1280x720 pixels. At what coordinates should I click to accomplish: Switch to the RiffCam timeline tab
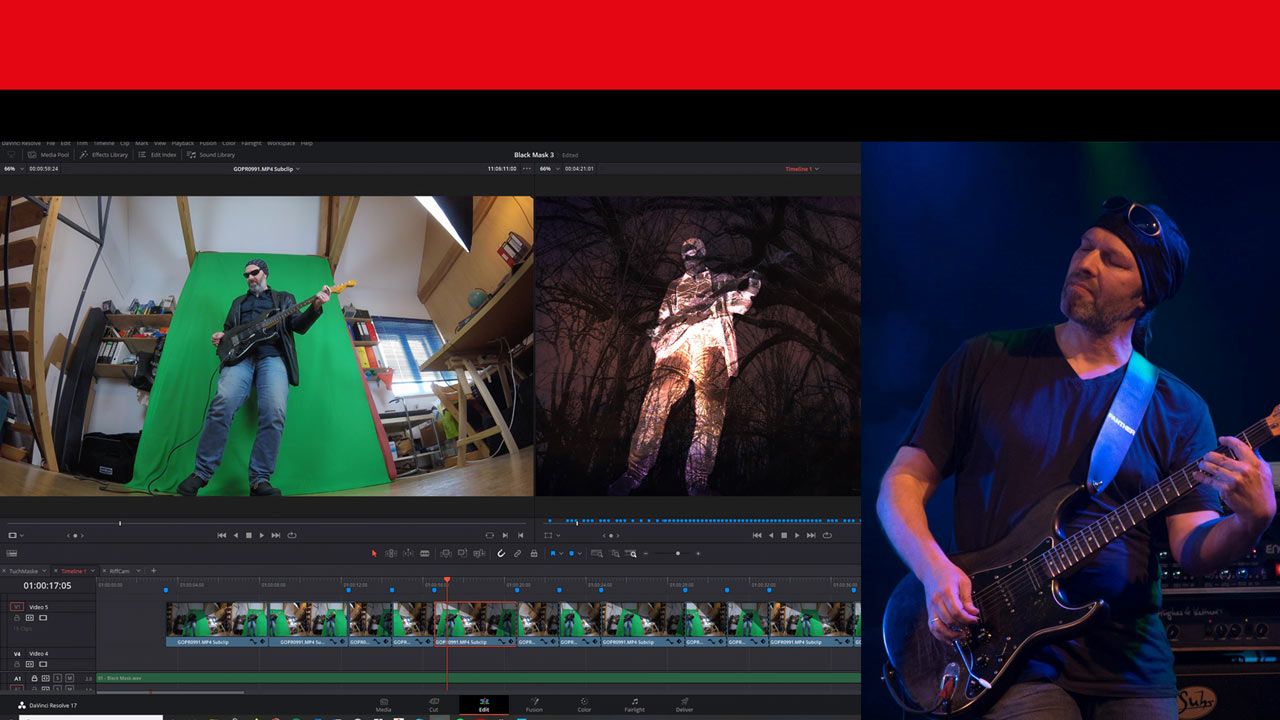[x=118, y=571]
